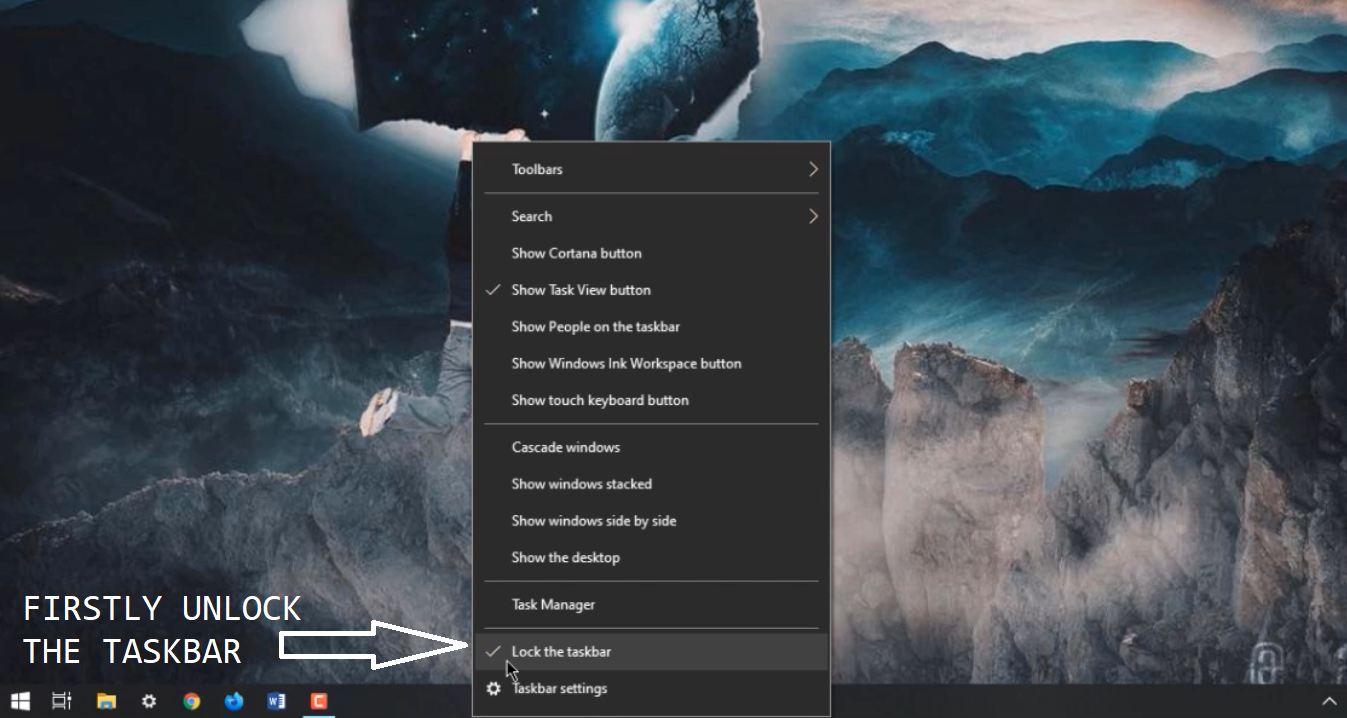Screen dimensions: 1347x718
Task: Launch File Explorer from the taskbar
Action: 106,701
